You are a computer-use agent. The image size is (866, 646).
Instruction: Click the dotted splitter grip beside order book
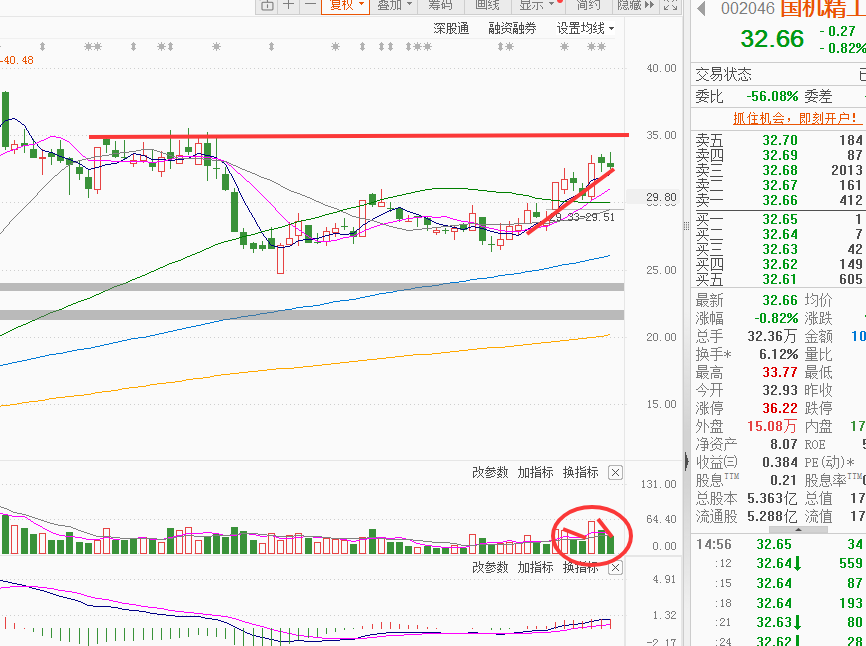coord(687,226)
